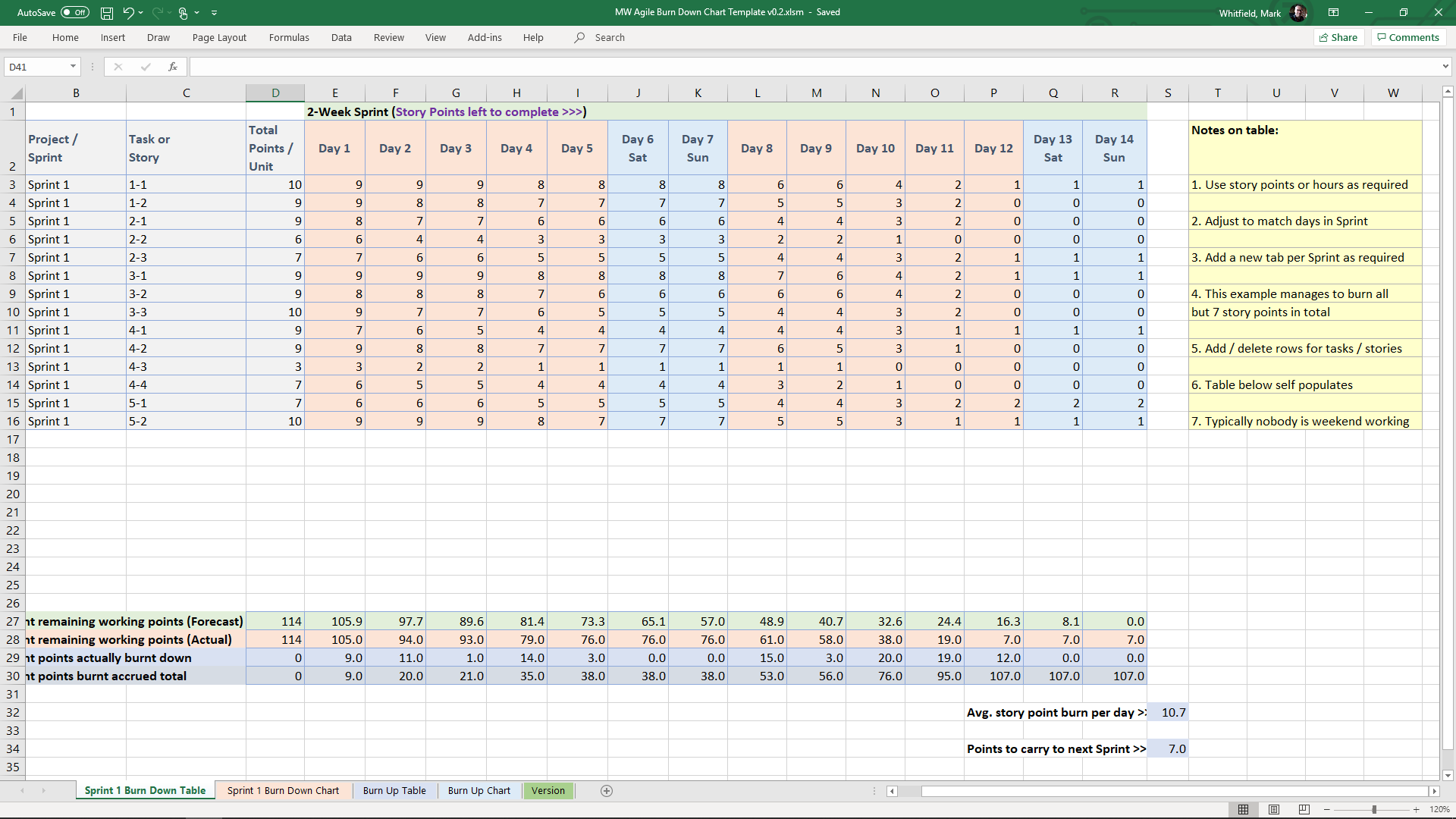Open the Undo history dropdown arrow
This screenshot has width=1456, height=819.
141,13
